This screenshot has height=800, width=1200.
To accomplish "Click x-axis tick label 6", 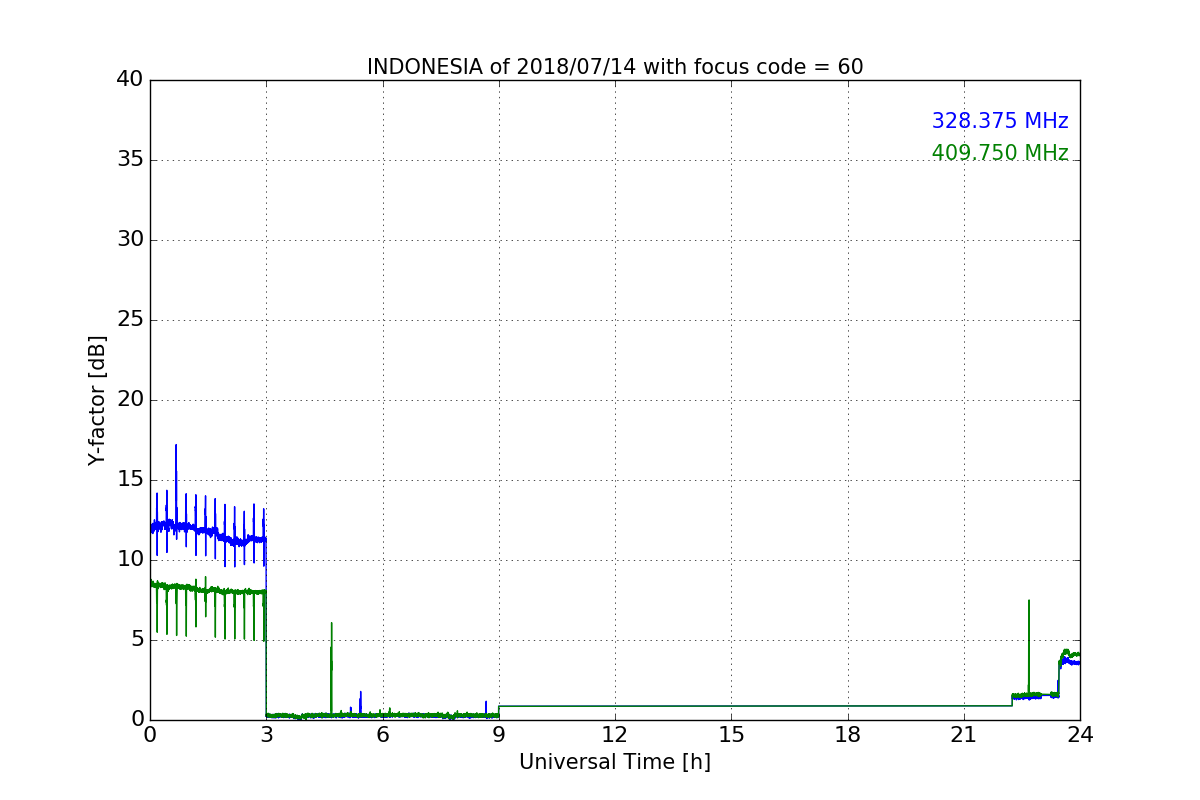I will tap(383, 735).
